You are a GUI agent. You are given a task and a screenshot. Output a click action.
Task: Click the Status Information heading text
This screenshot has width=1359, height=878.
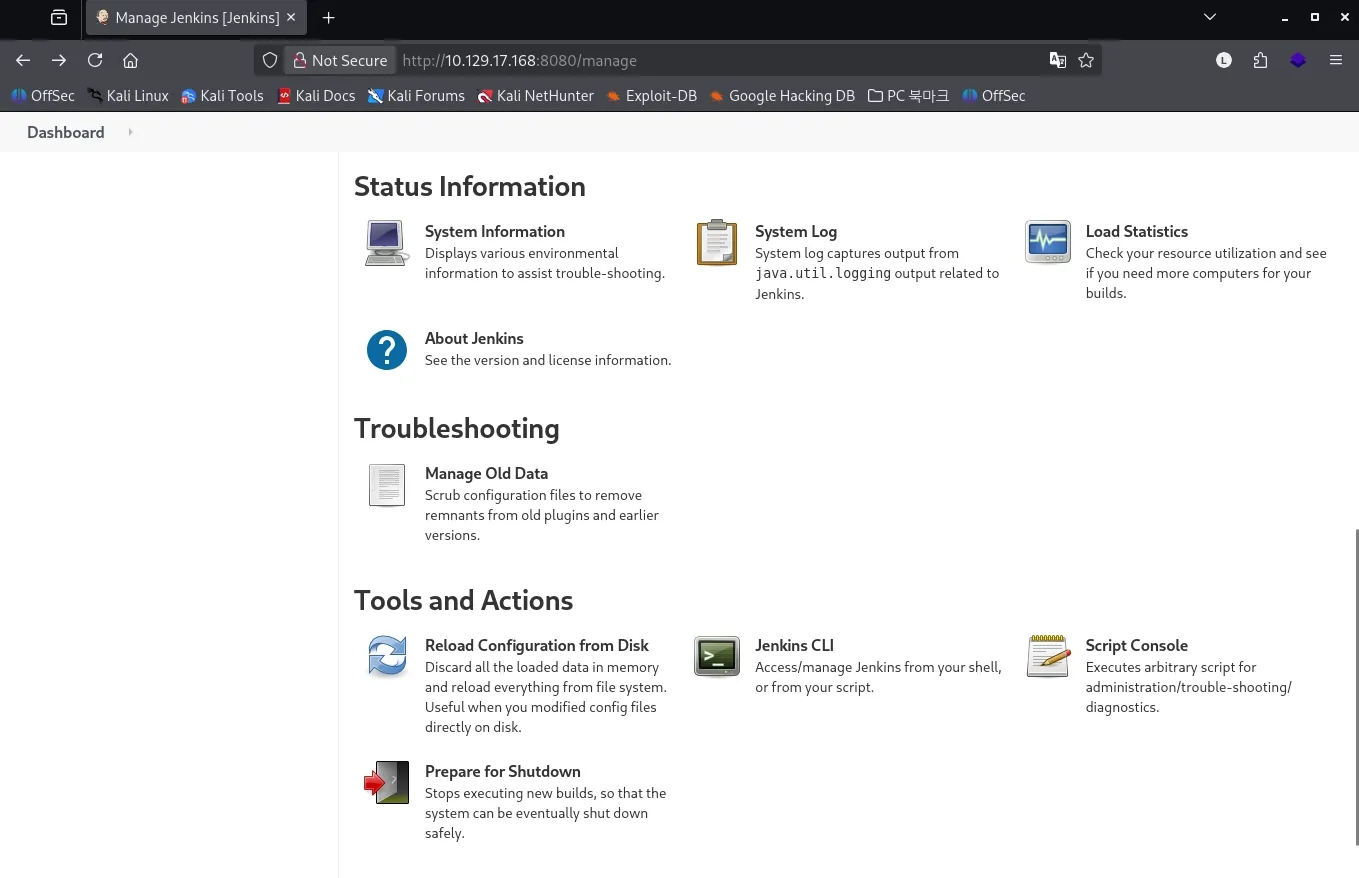click(x=470, y=187)
